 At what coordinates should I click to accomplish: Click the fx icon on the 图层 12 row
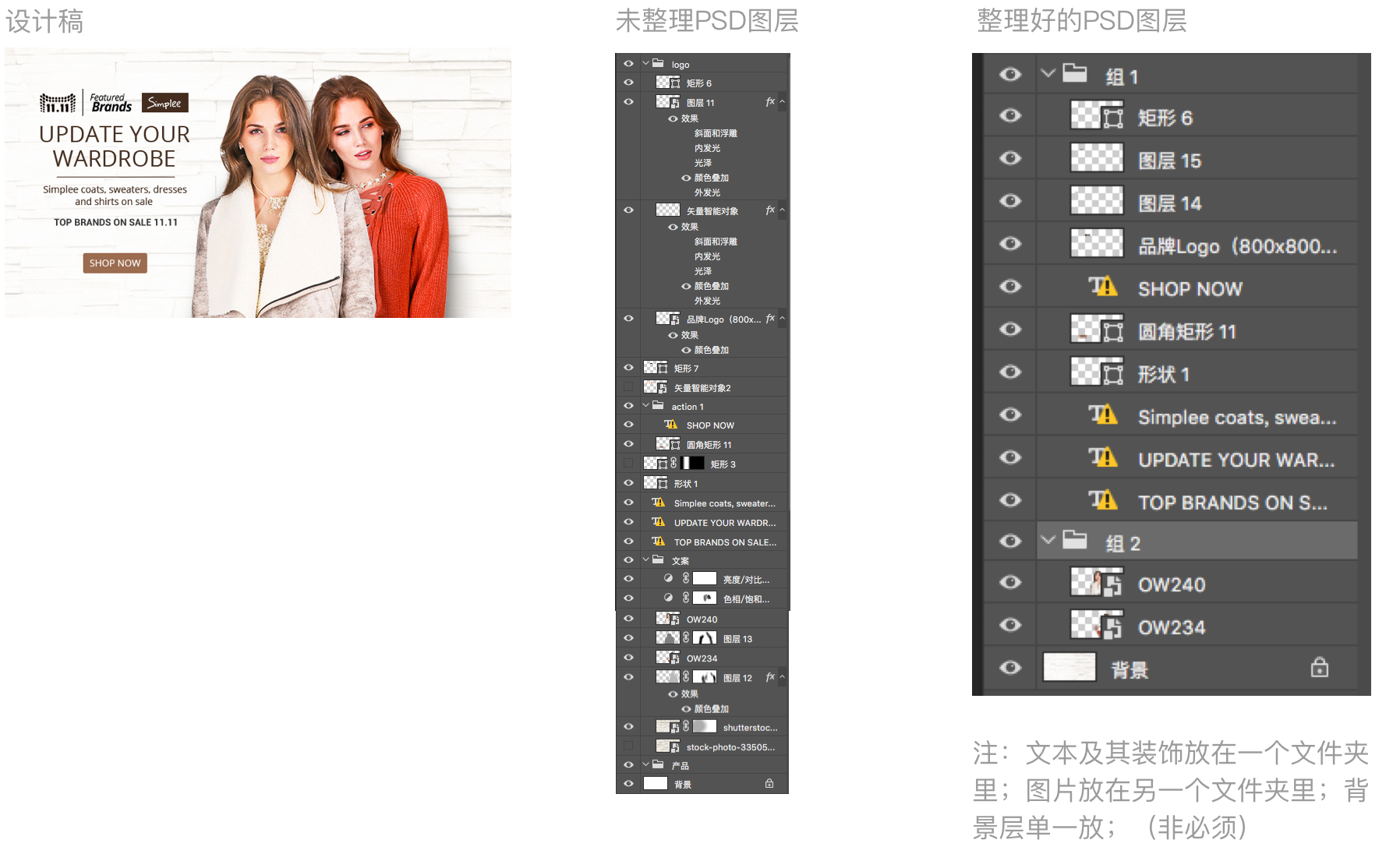point(770,676)
